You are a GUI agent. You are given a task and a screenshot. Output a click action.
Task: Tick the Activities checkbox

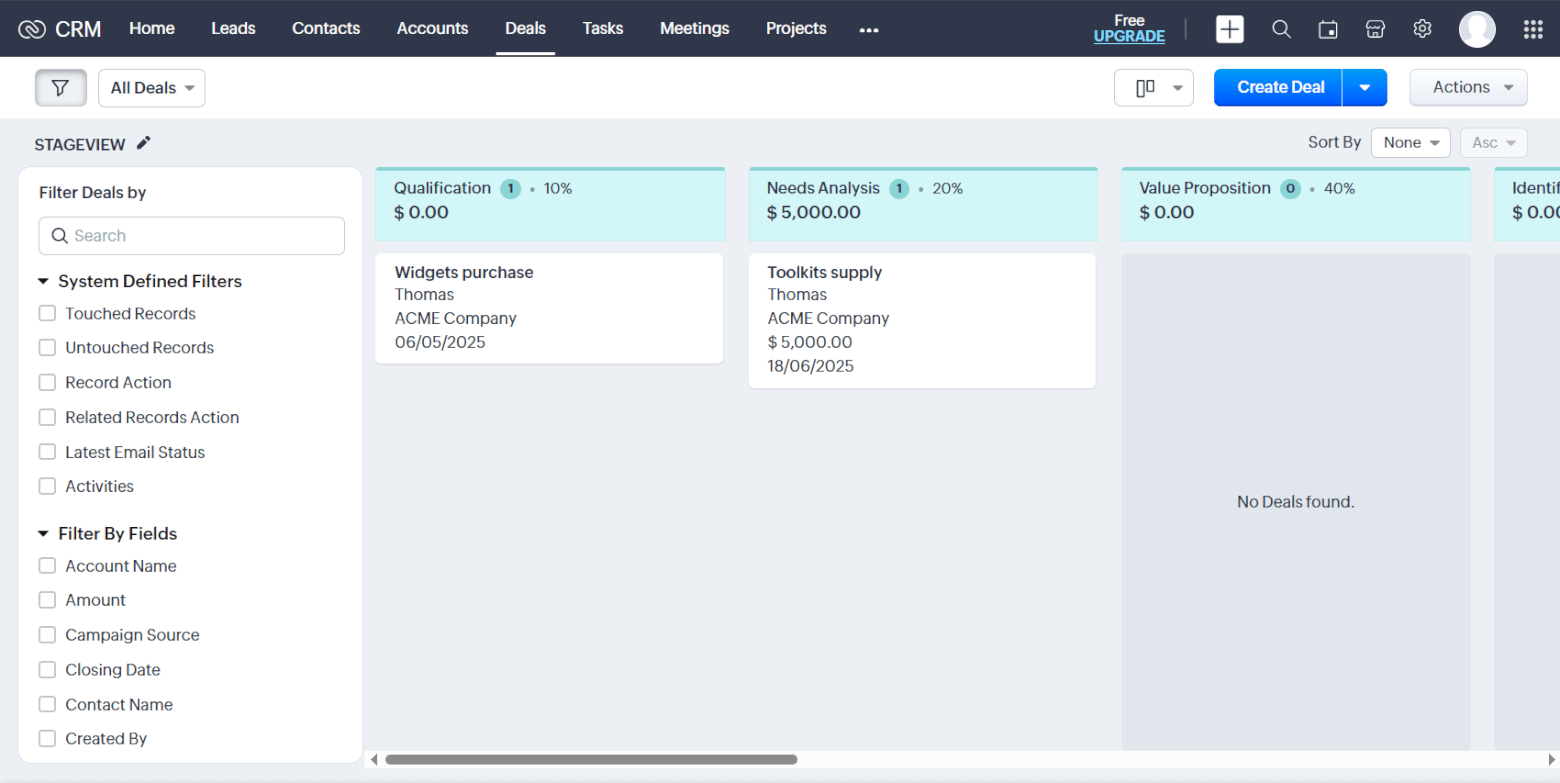coord(47,486)
